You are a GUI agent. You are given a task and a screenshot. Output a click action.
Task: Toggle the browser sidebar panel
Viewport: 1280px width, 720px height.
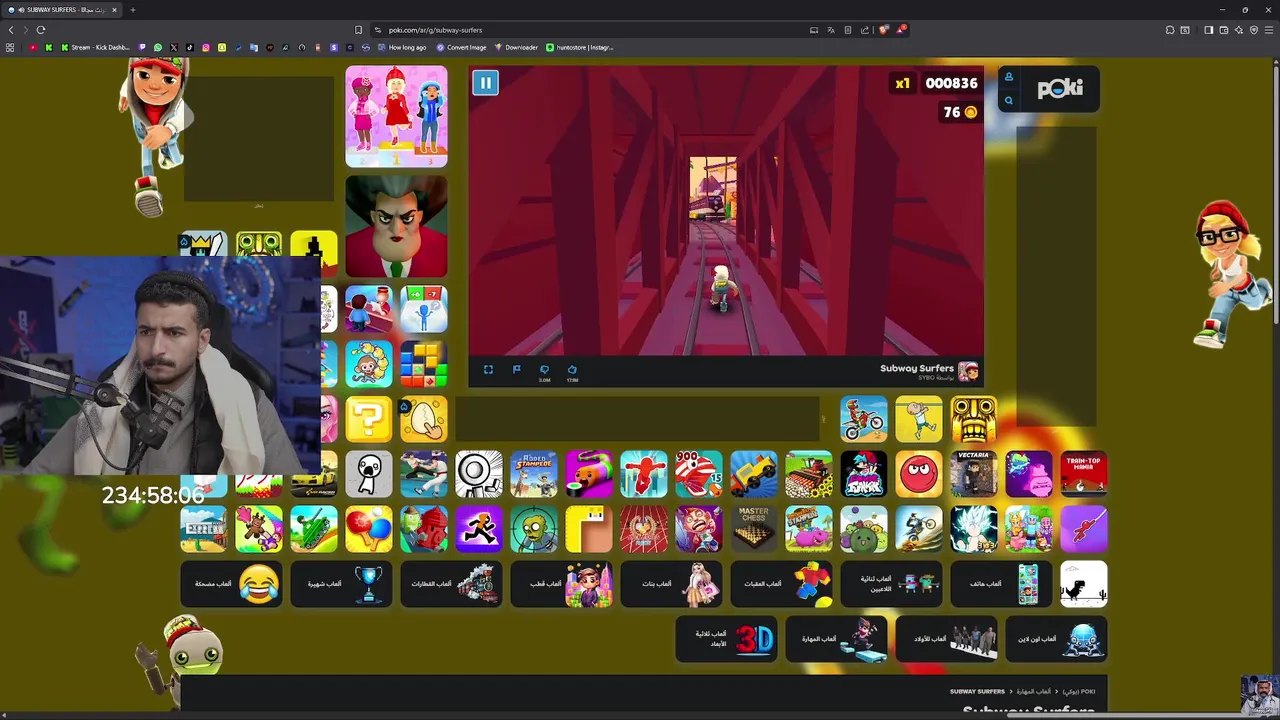(x=1208, y=30)
